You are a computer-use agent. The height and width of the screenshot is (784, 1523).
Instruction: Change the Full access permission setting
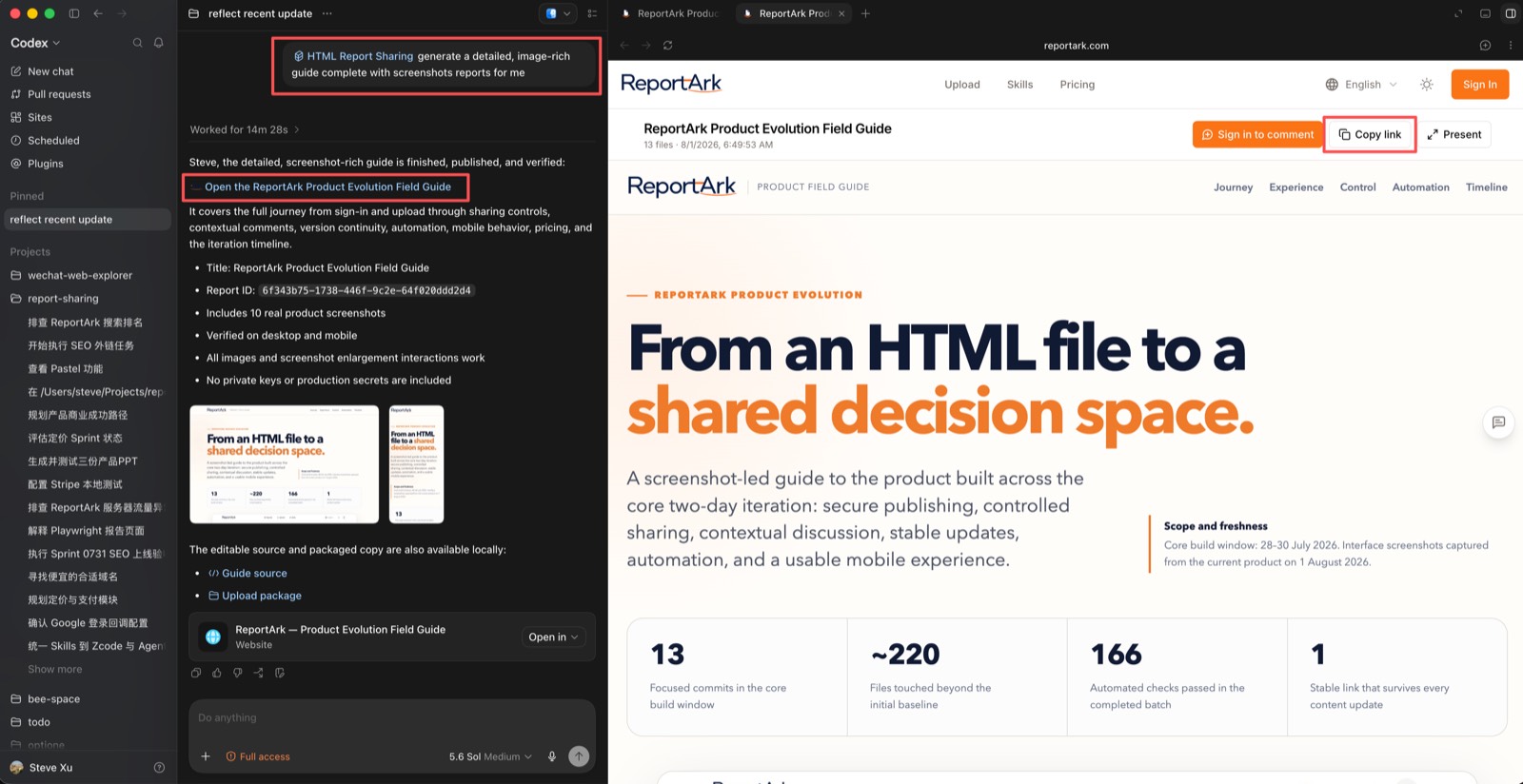point(258,756)
